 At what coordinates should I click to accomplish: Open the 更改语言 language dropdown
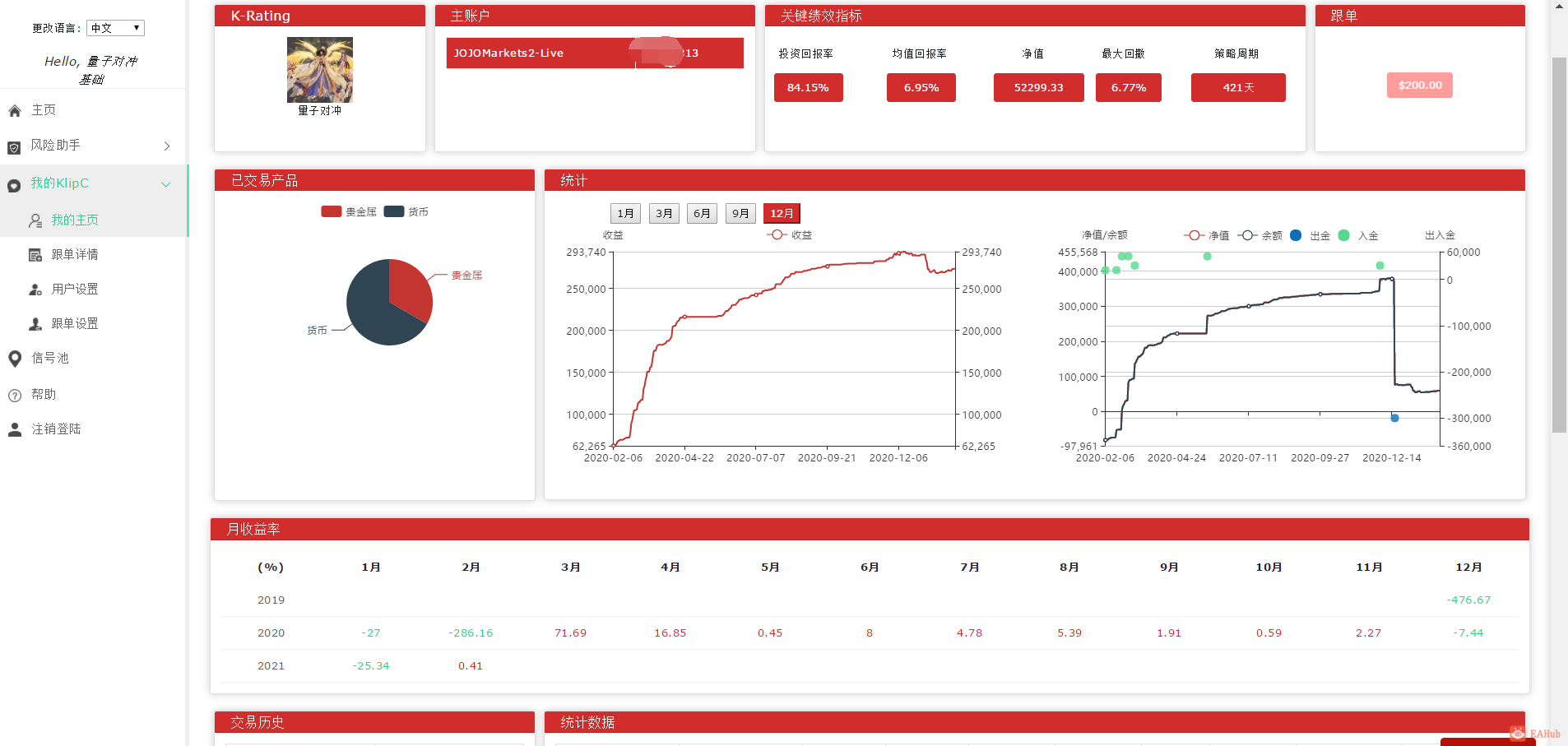[115, 28]
